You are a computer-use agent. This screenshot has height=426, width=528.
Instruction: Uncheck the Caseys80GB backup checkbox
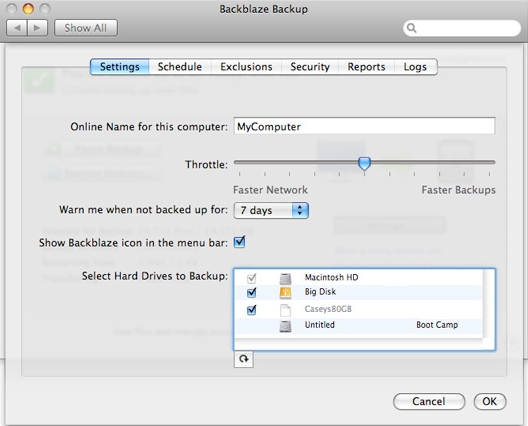pos(252,309)
